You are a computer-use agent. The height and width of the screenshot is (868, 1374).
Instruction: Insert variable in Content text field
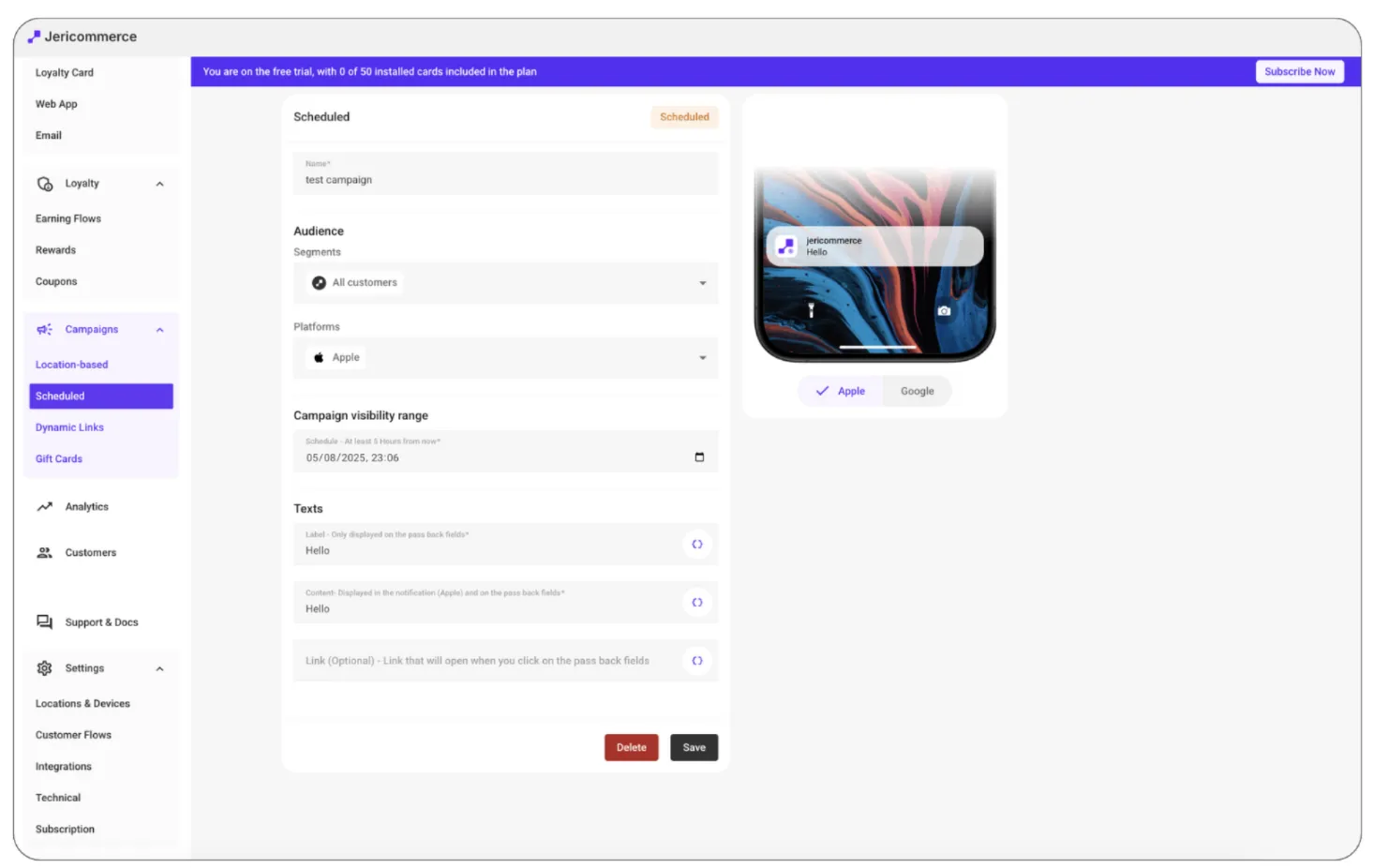click(x=696, y=603)
